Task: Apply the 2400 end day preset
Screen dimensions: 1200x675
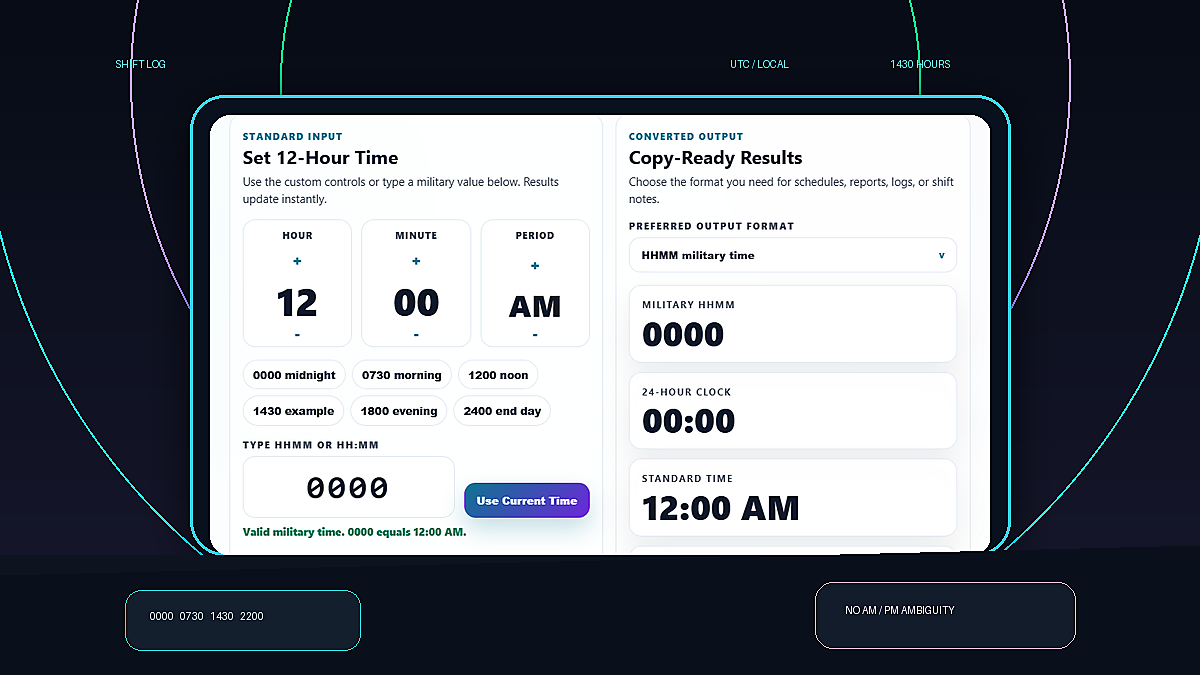Action: (x=502, y=411)
